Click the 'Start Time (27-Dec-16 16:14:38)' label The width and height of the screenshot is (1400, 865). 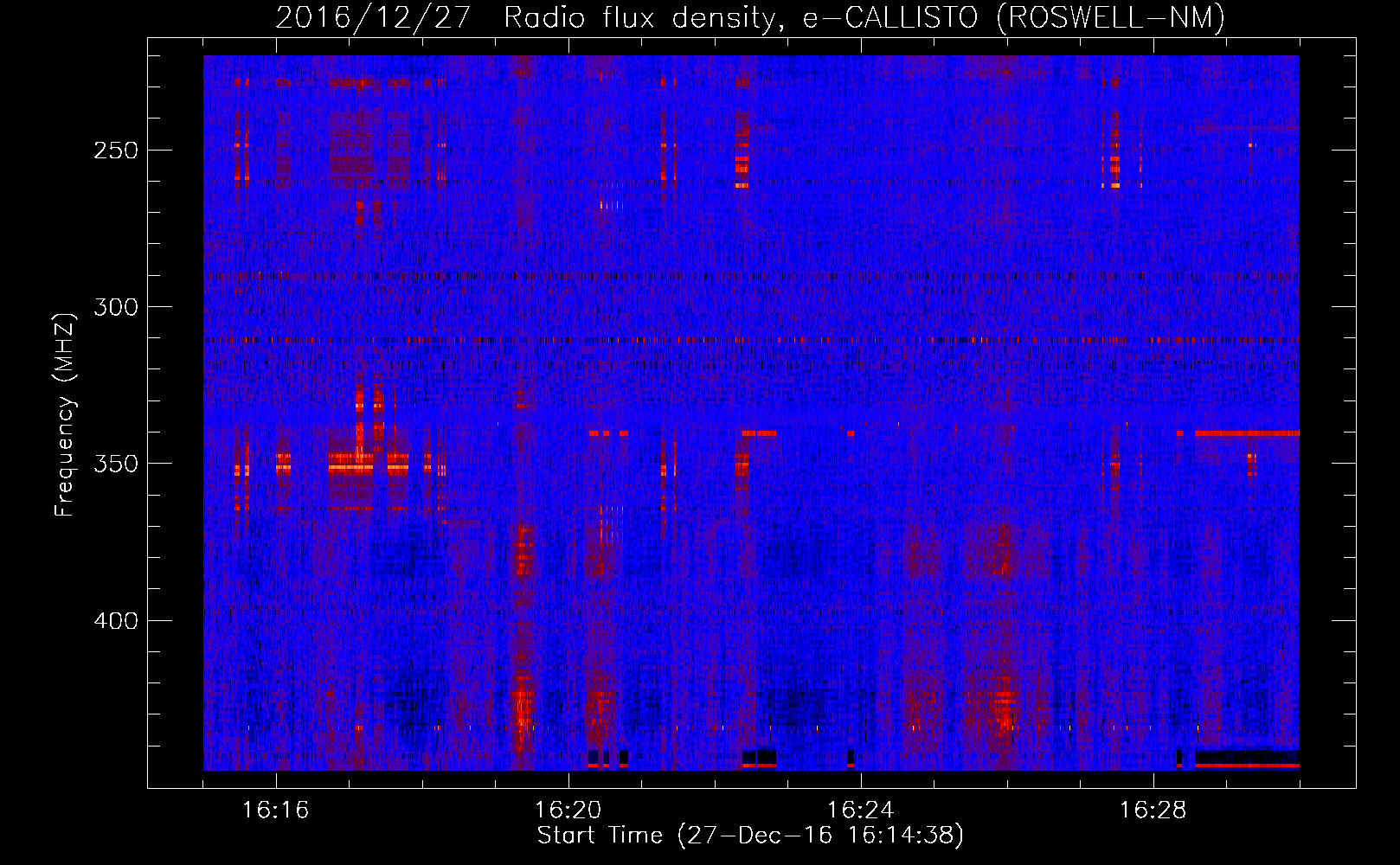click(x=750, y=836)
